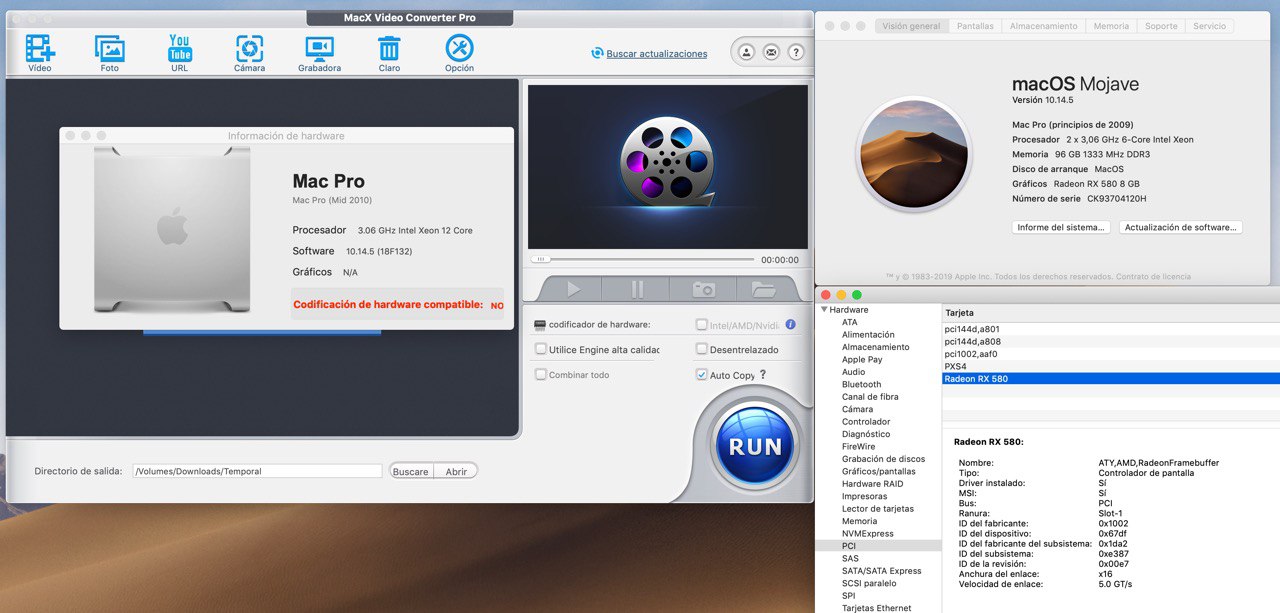
Task: Select ATA in the hardware sidebar
Action: click(849, 322)
